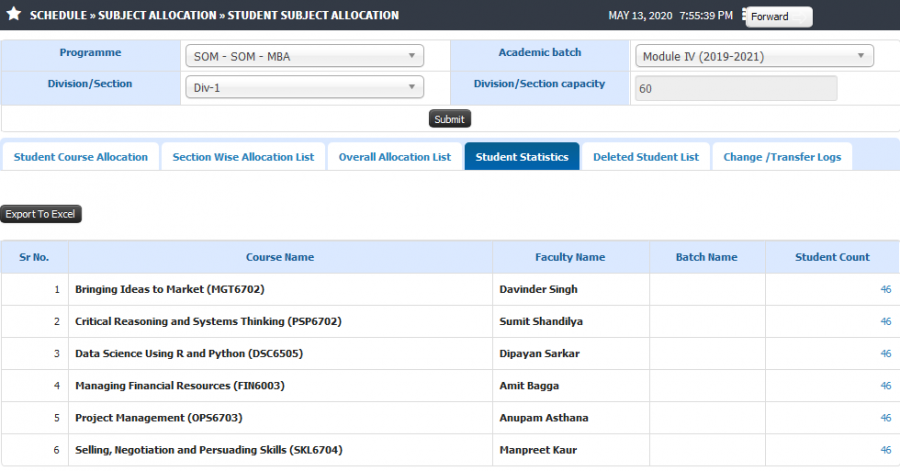Click the Academic batch label

click(x=540, y=52)
